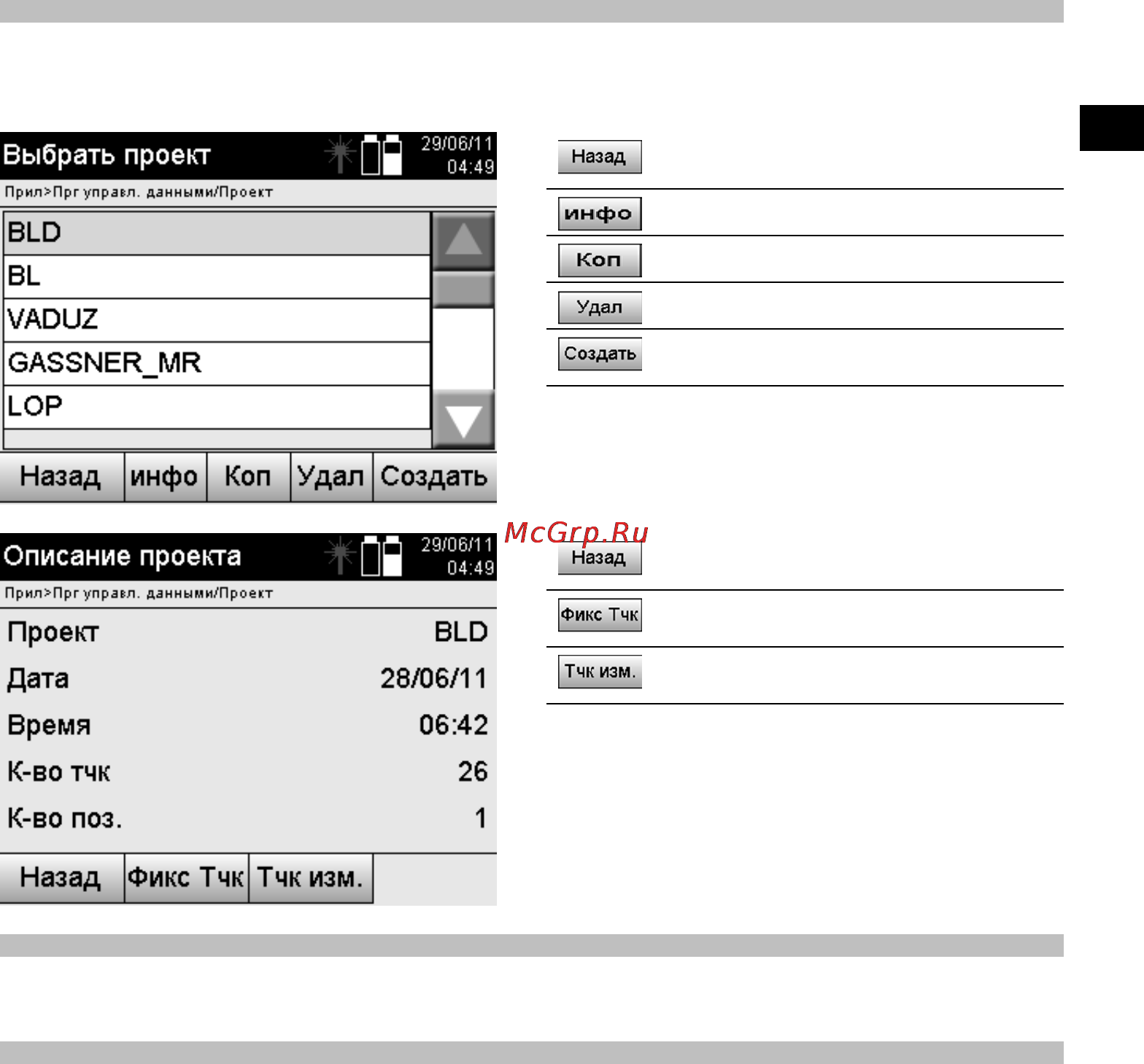Screen dimensions: 1144x1064
Task: Click the К-во тчк value 26
Action: [x=474, y=772]
